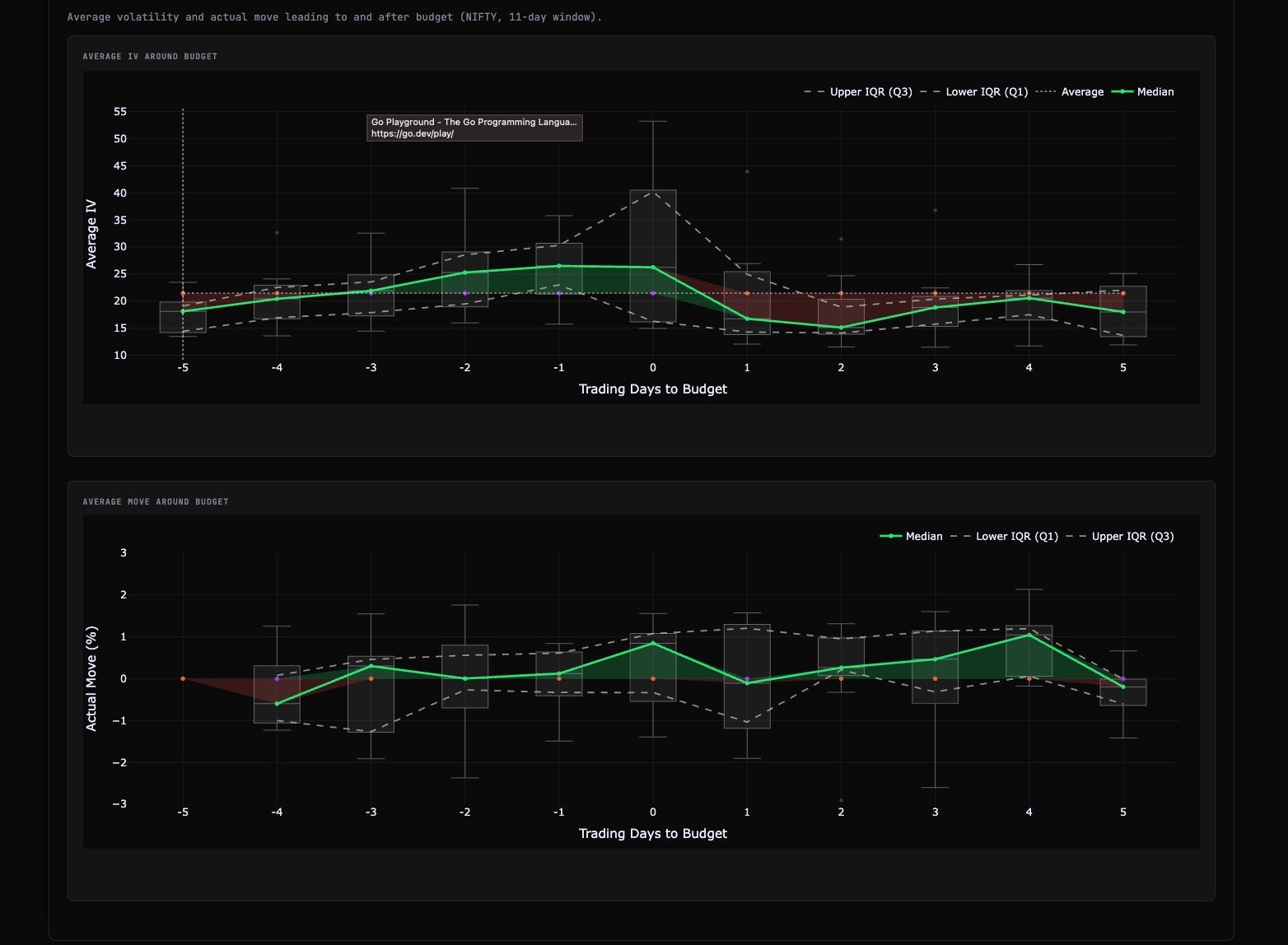Toggle Lower IQR (Q1) in Average IV legend
The image size is (1288, 945).
(x=986, y=92)
